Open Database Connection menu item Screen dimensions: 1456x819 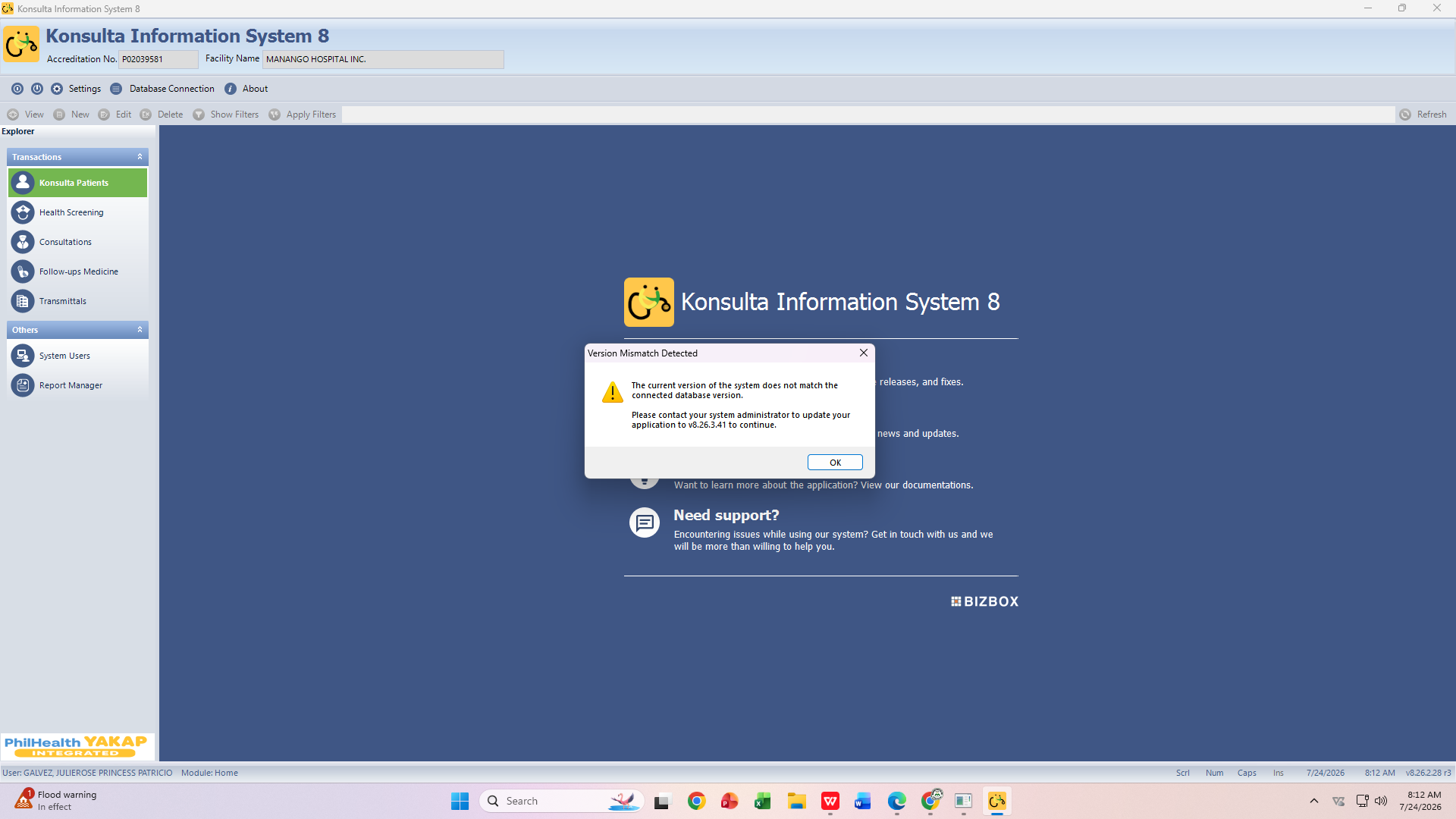pyautogui.click(x=171, y=89)
